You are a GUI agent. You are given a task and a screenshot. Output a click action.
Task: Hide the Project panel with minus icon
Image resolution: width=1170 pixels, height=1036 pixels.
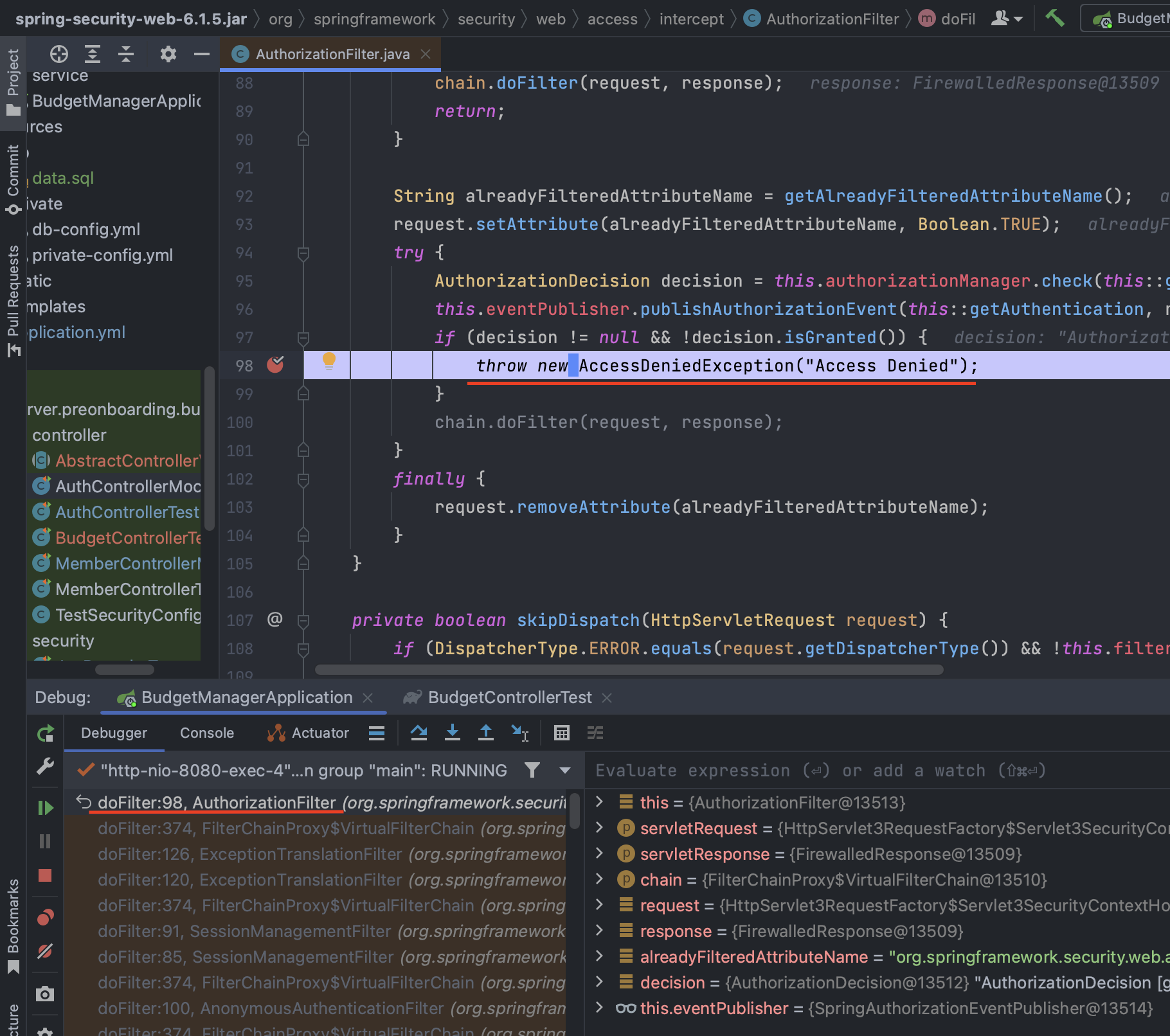[x=202, y=54]
